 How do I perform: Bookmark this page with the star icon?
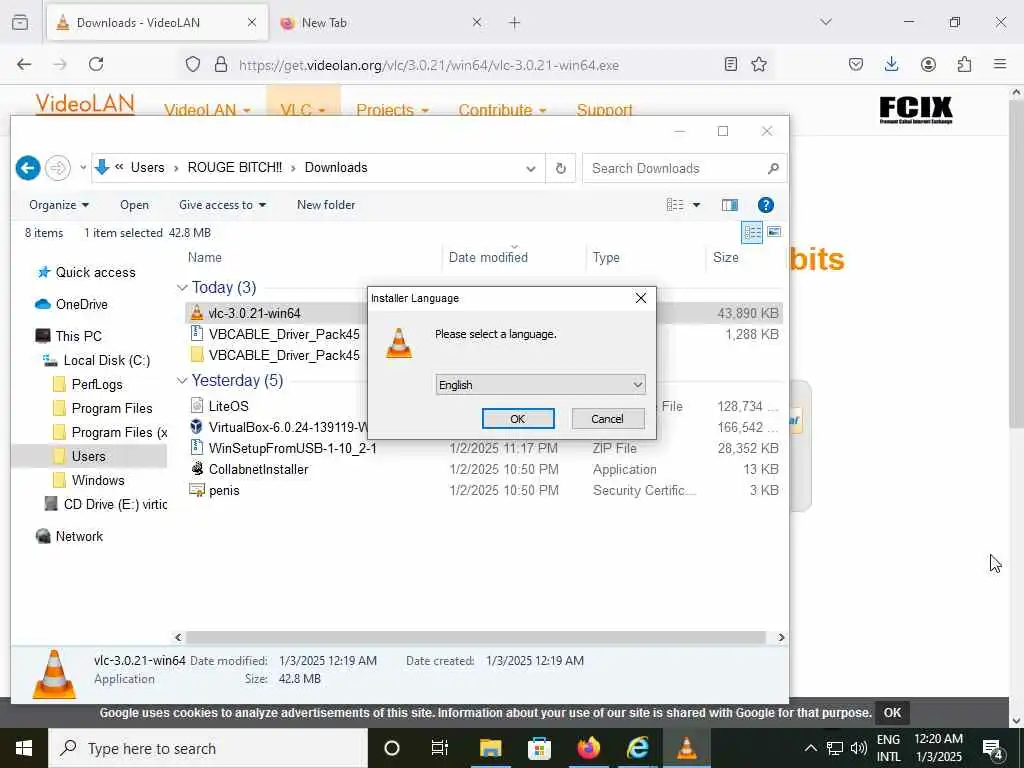pyautogui.click(x=758, y=64)
